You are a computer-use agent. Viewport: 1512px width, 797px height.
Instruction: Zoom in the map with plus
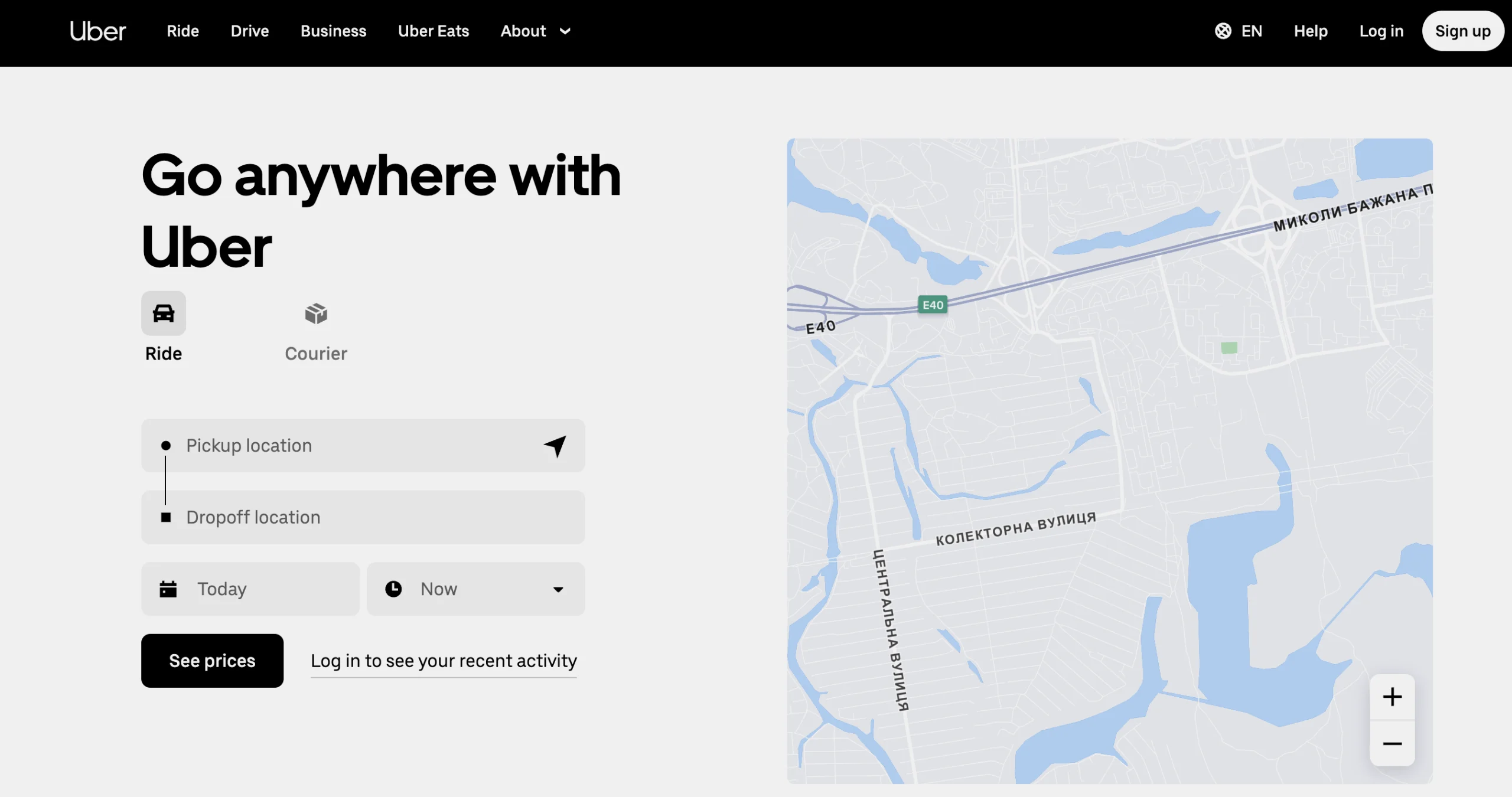click(x=1392, y=697)
